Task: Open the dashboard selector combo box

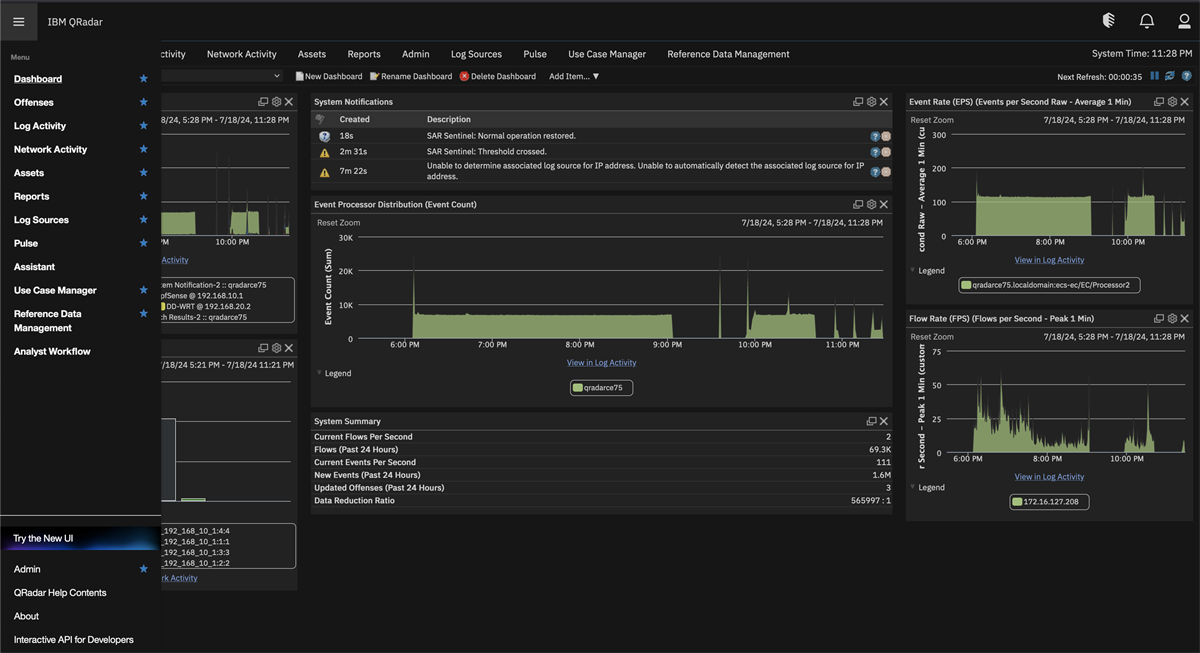Action: click(x=222, y=76)
